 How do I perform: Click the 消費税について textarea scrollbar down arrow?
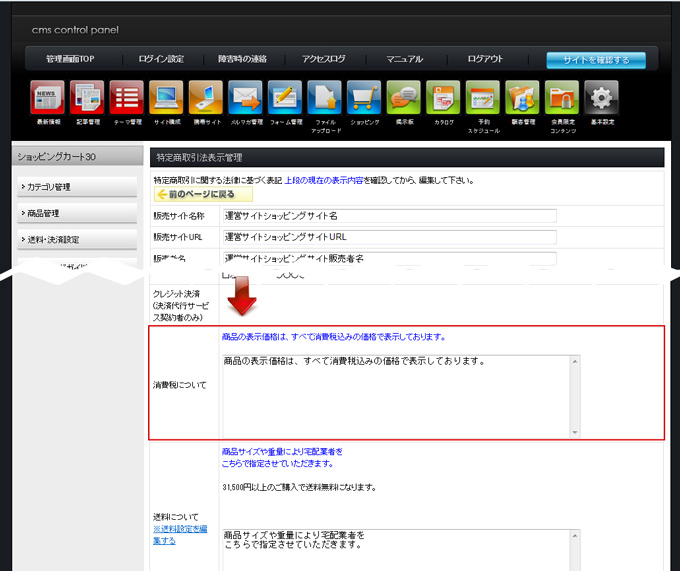[574, 432]
